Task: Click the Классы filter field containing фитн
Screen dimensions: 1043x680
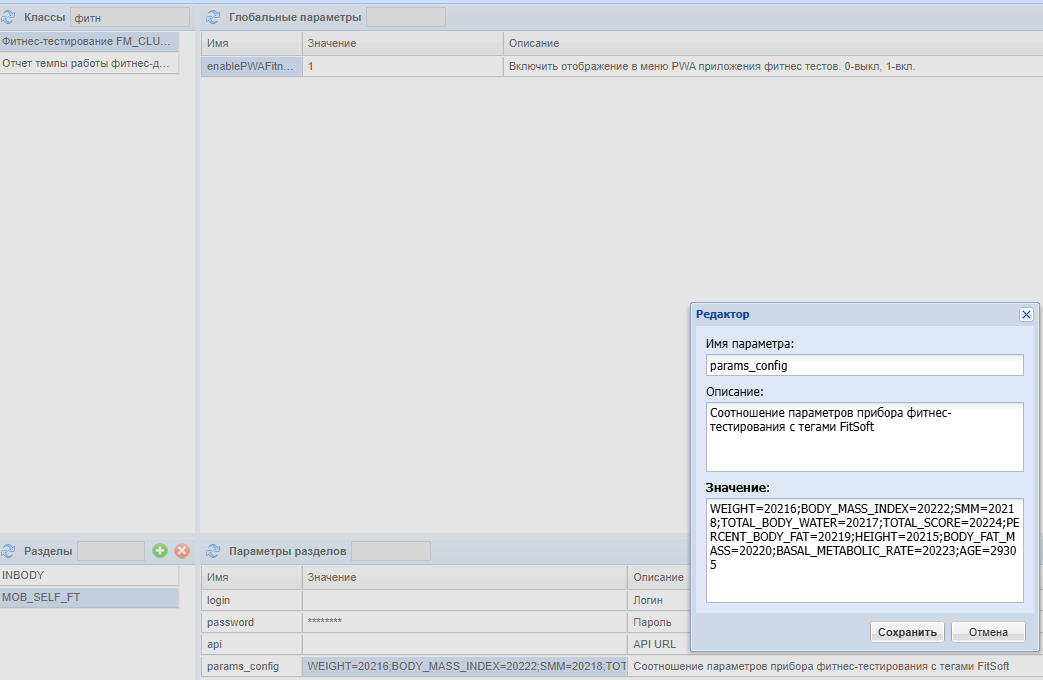Action: click(x=130, y=17)
